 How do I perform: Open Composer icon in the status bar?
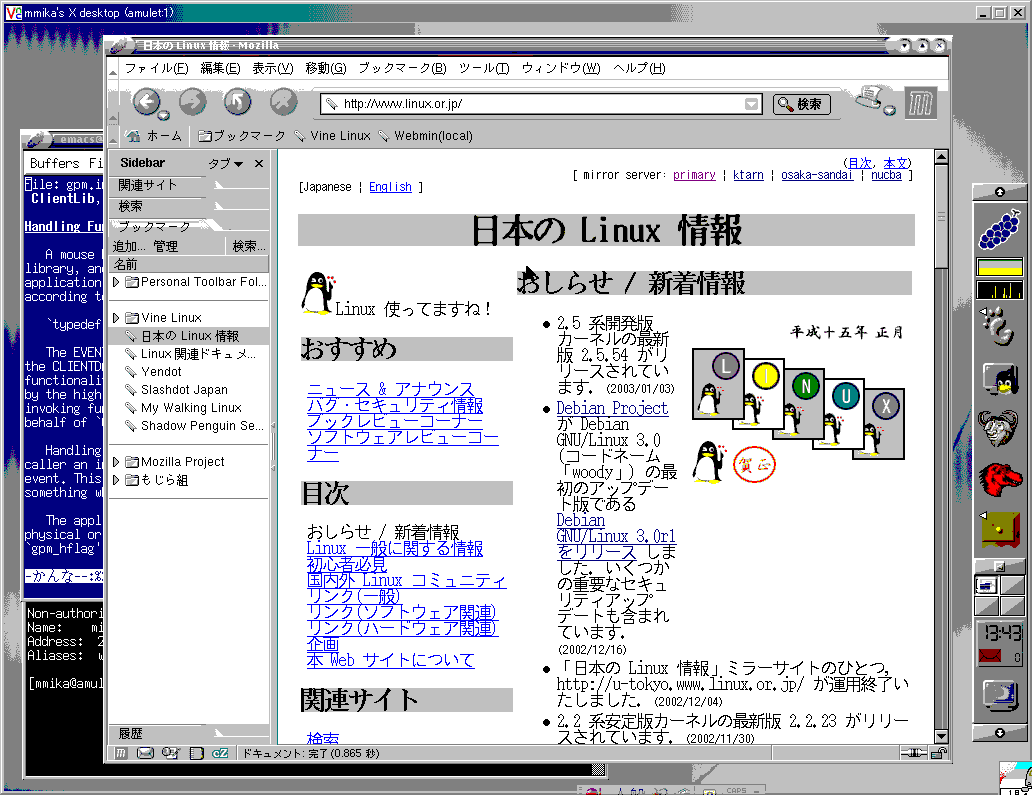click(170, 753)
